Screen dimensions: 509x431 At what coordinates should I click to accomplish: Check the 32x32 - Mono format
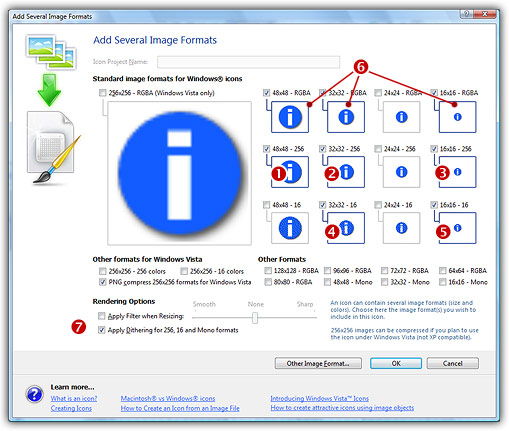click(385, 282)
